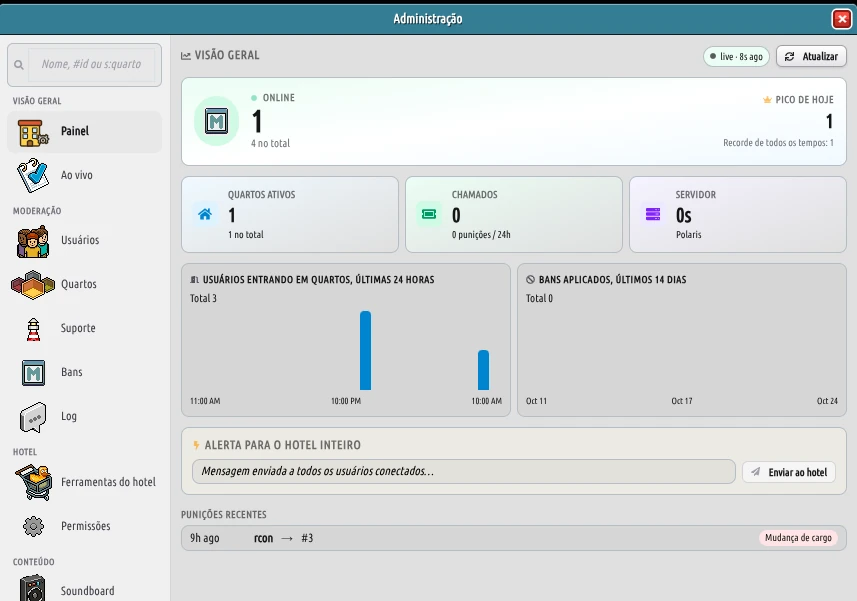This screenshot has width=857, height=601.
Task: Open the Usuários people icon
Action: pyautogui.click(x=33, y=241)
